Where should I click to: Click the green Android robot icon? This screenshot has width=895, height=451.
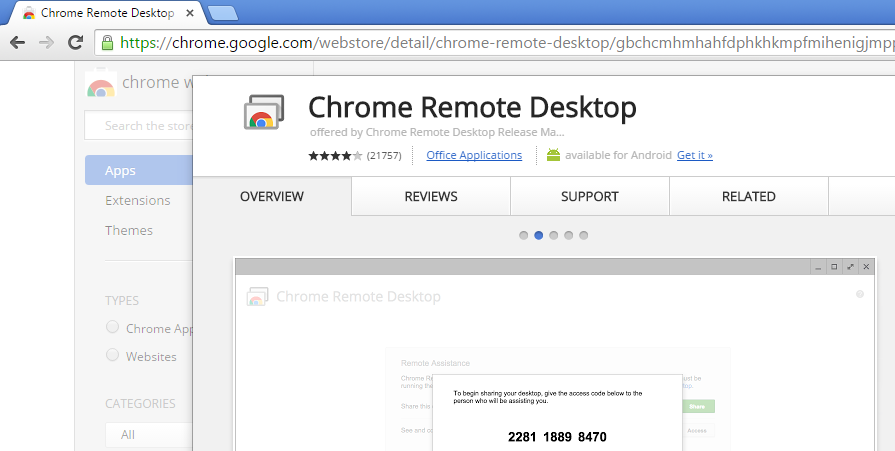553,155
